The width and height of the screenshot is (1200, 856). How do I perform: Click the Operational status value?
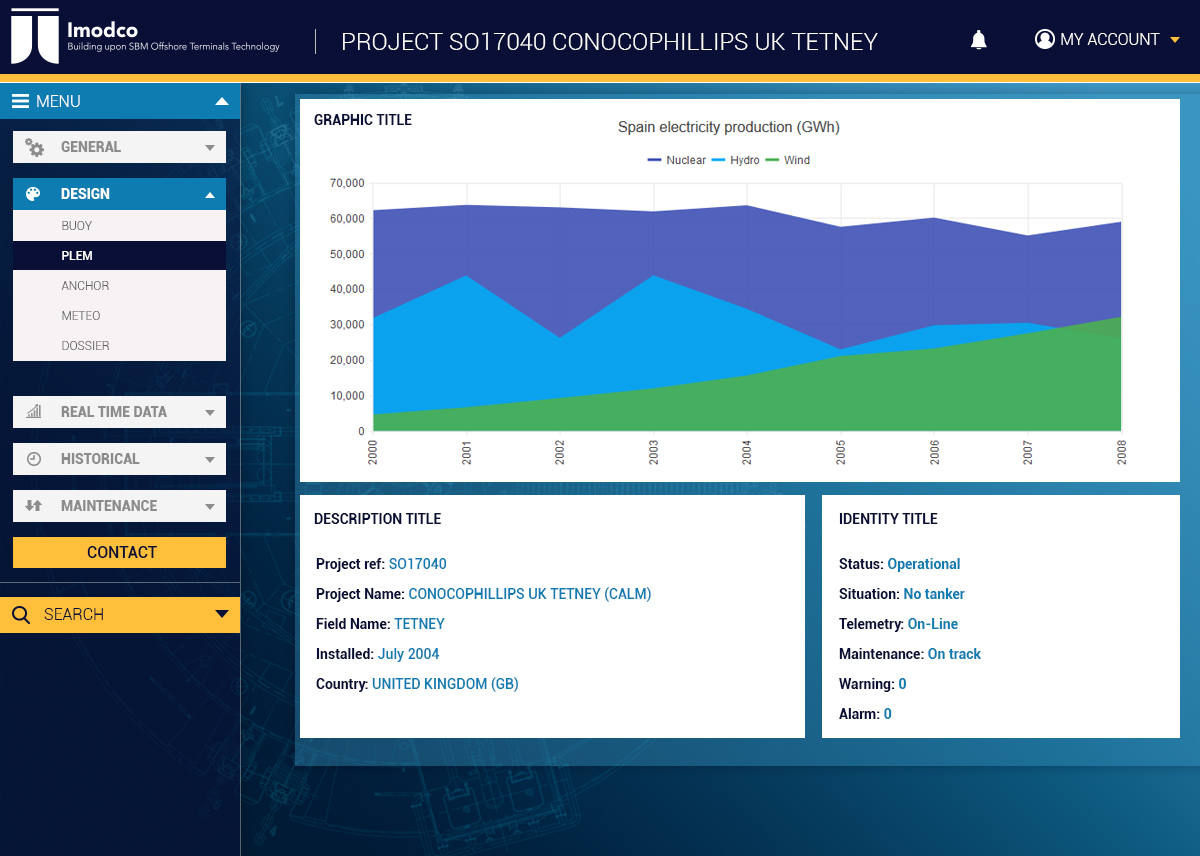click(924, 564)
